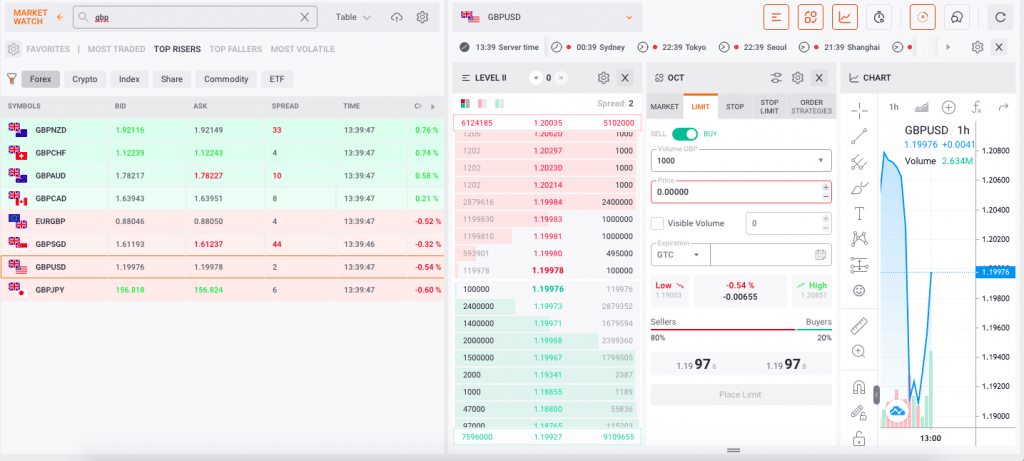
Task: Open world clock bar settings gear
Action: point(977,47)
